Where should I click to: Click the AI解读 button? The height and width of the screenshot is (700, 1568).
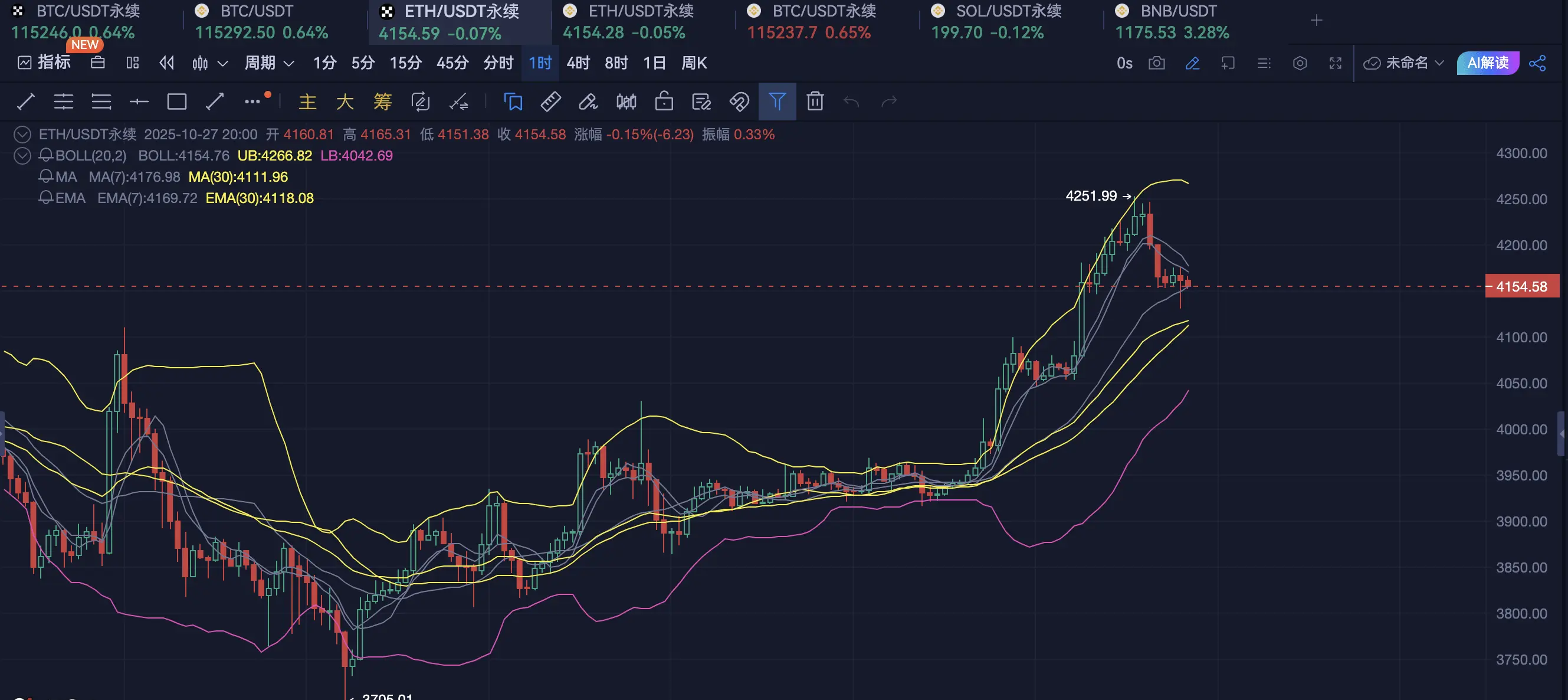1487,63
